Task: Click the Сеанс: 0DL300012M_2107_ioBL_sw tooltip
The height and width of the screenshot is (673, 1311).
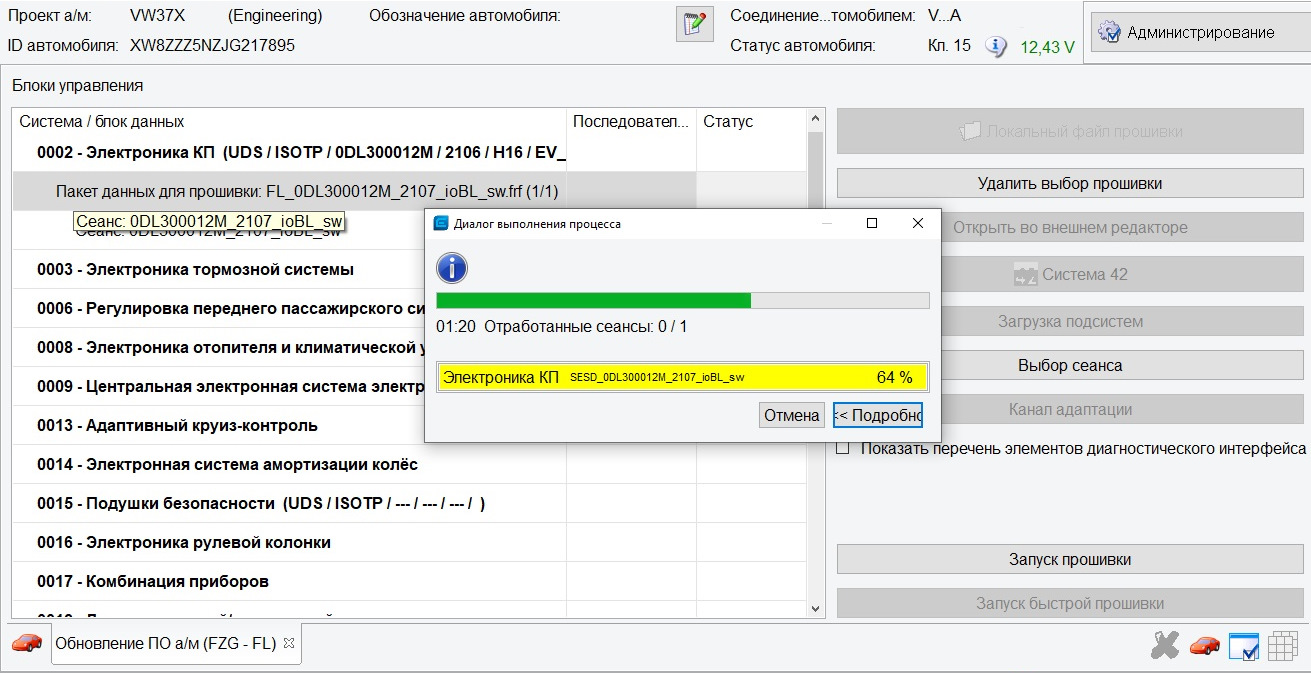Action: (208, 221)
